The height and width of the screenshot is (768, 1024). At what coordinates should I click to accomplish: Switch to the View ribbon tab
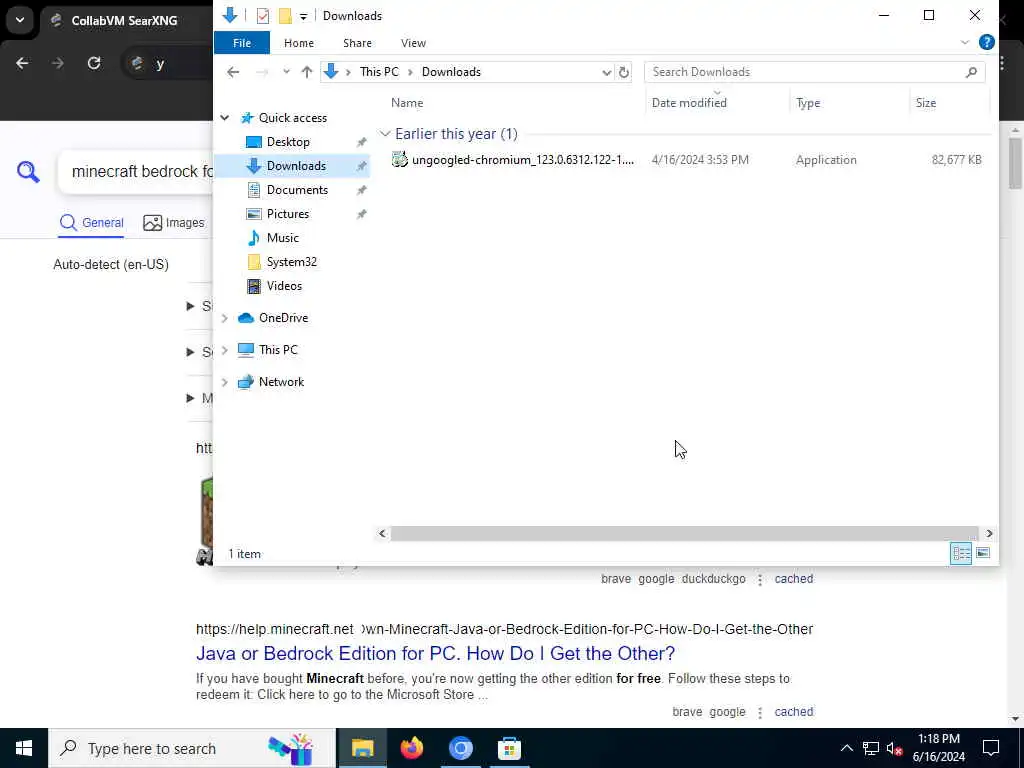pyautogui.click(x=413, y=43)
